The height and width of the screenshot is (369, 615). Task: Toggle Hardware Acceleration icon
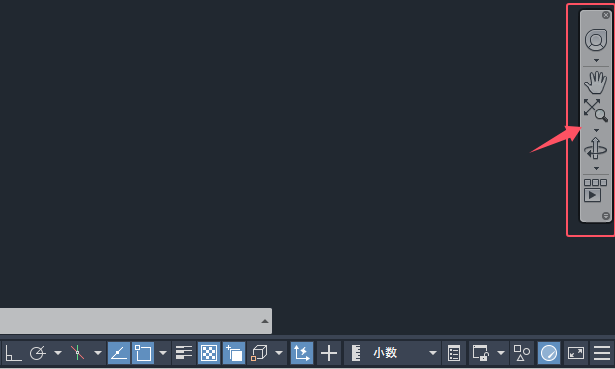549,353
